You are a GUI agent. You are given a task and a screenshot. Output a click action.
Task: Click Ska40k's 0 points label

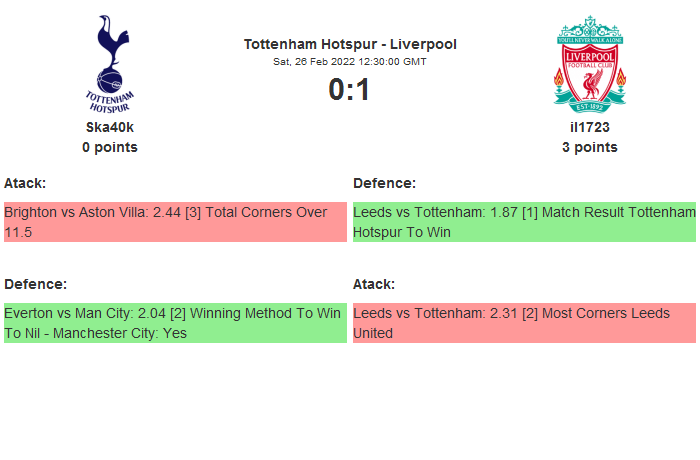[110, 147]
